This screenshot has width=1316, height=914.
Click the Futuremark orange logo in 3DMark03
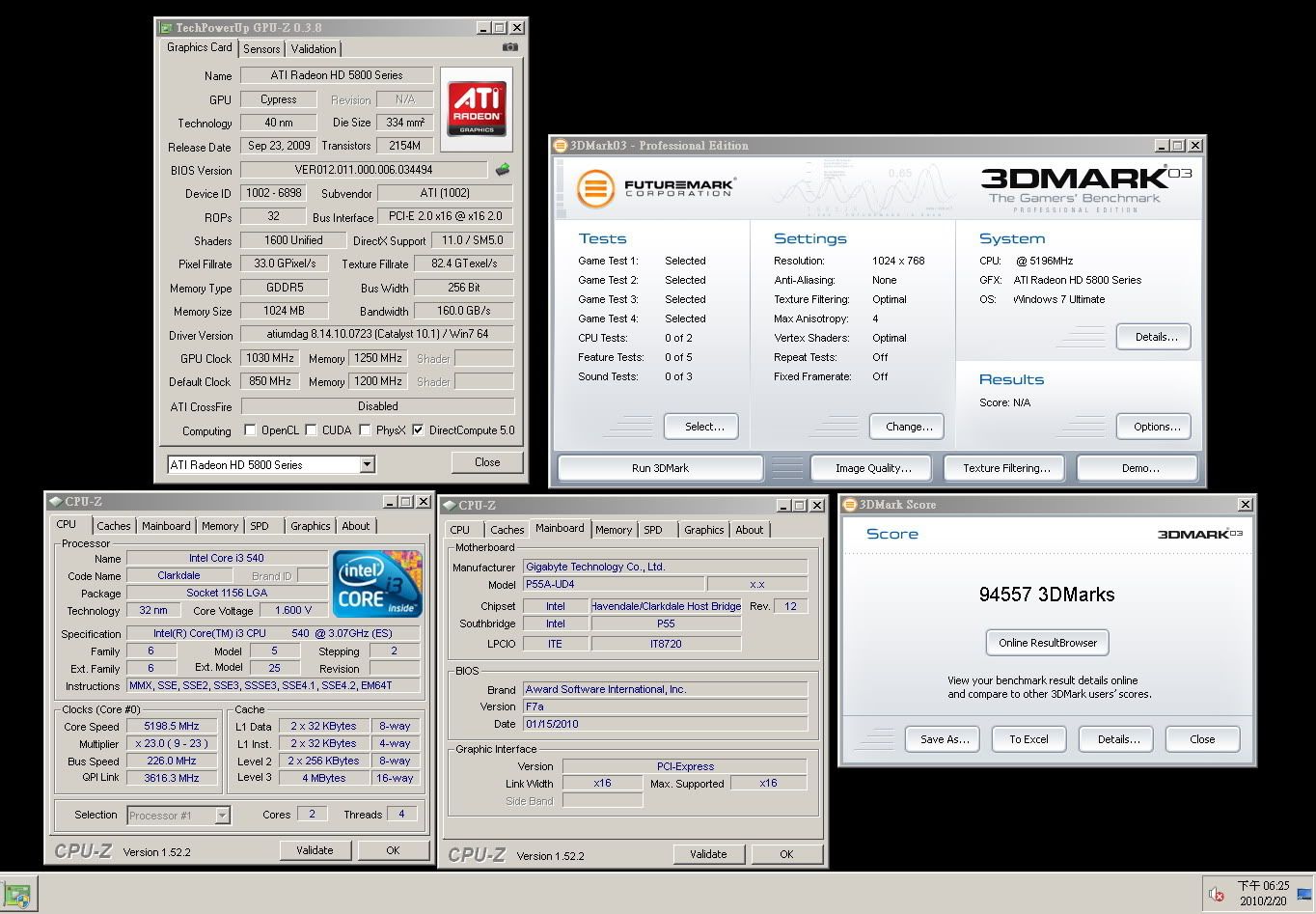point(595,188)
